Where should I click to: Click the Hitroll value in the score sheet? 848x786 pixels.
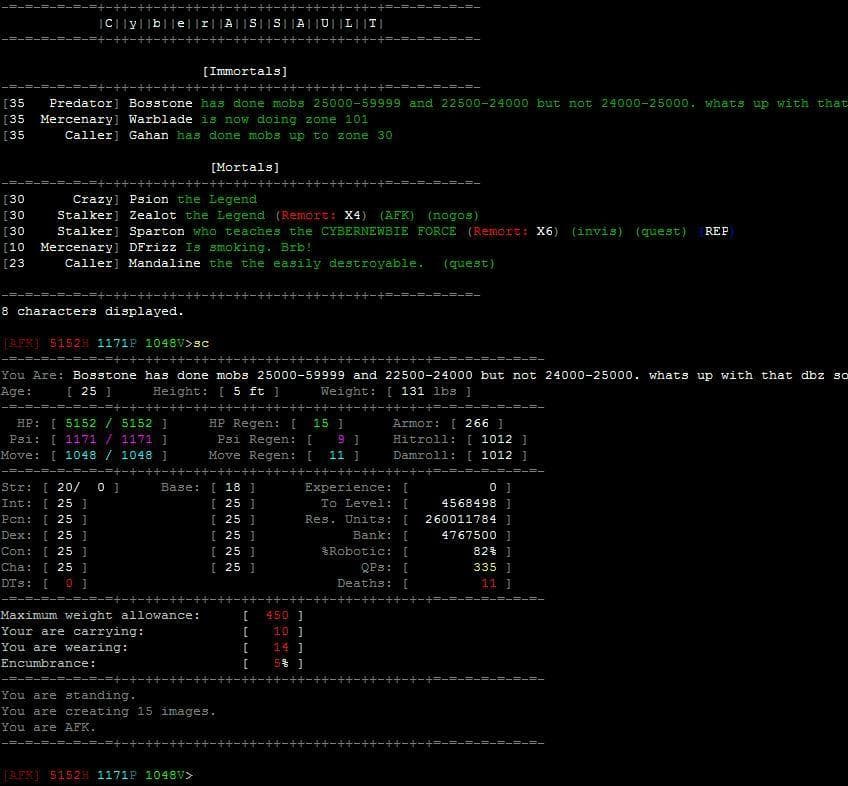tap(496, 439)
